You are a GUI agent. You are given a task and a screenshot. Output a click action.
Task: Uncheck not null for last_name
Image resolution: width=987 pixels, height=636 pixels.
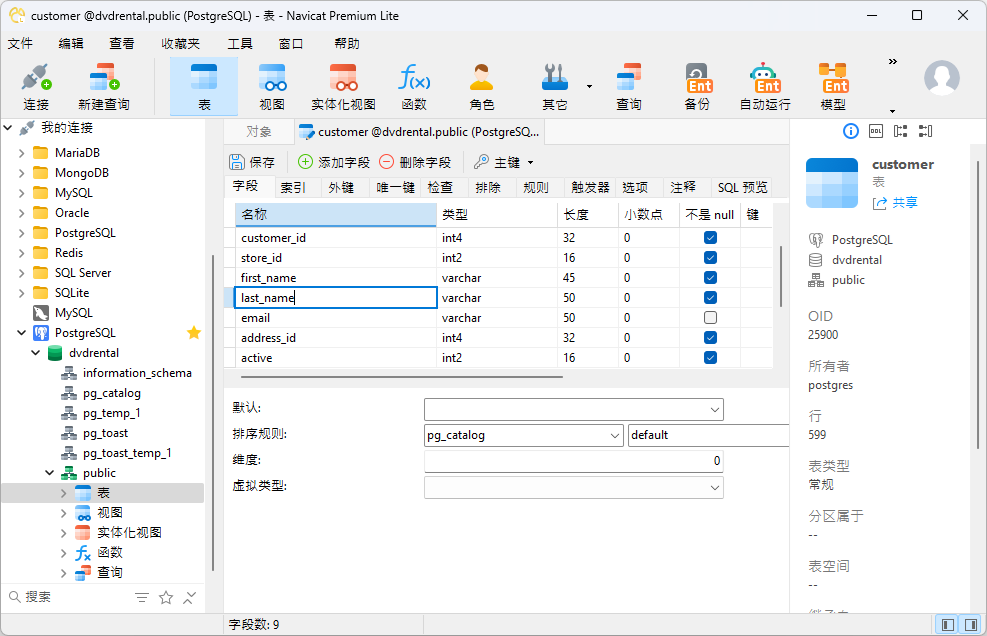tap(710, 298)
